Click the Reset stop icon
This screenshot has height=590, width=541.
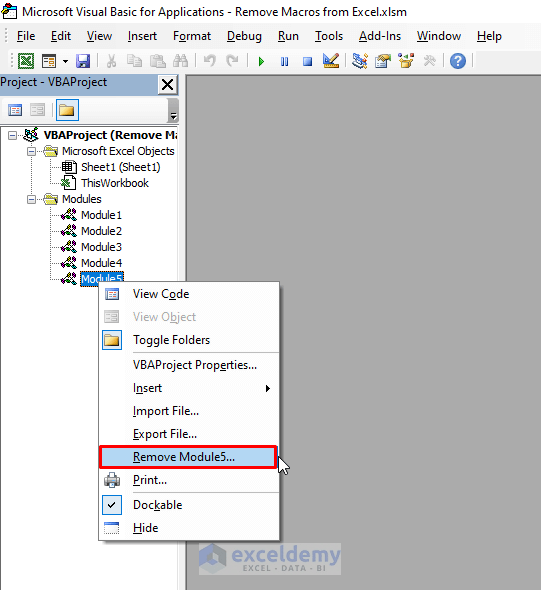pyautogui.click(x=307, y=61)
